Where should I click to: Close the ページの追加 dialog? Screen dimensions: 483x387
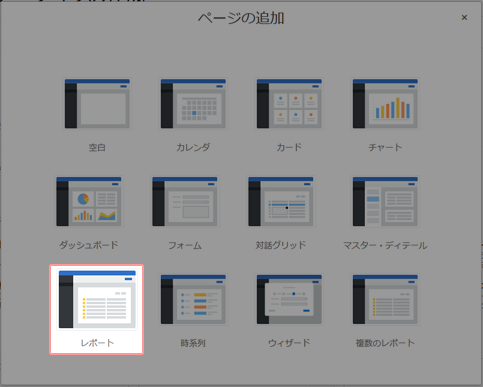[464, 17]
